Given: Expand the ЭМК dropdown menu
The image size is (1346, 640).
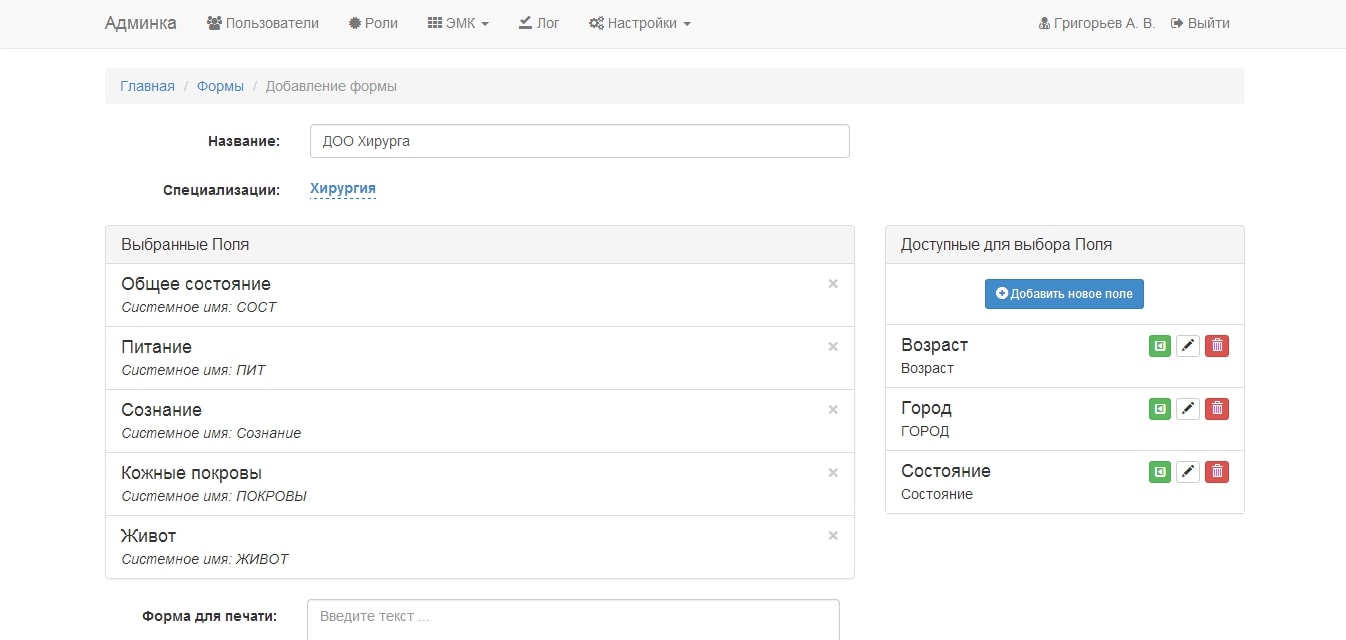Looking at the screenshot, I should [x=458, y=23].
